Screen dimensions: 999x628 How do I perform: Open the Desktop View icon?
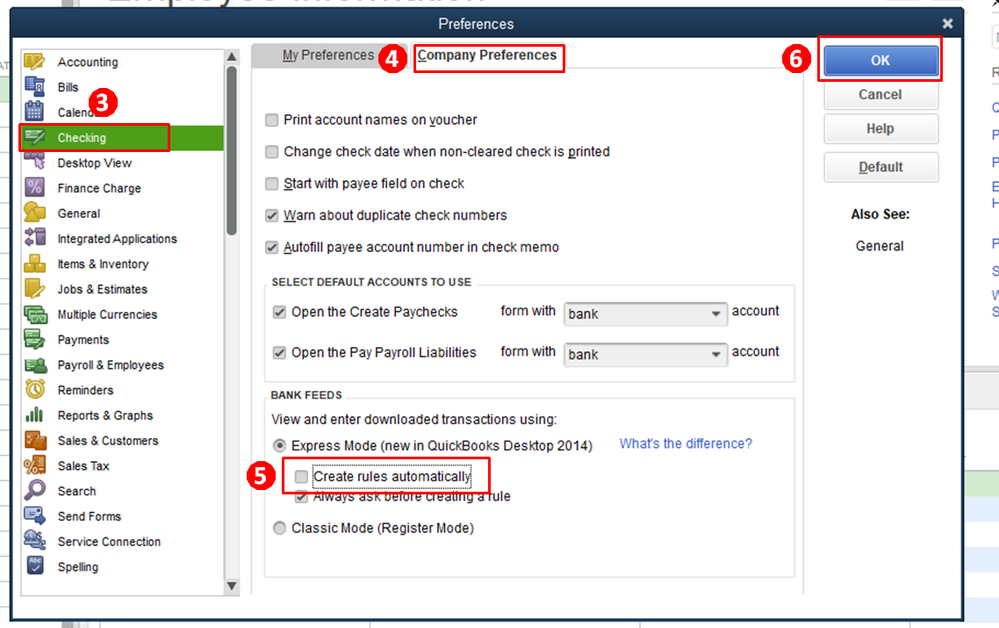[x=34, y=162]
